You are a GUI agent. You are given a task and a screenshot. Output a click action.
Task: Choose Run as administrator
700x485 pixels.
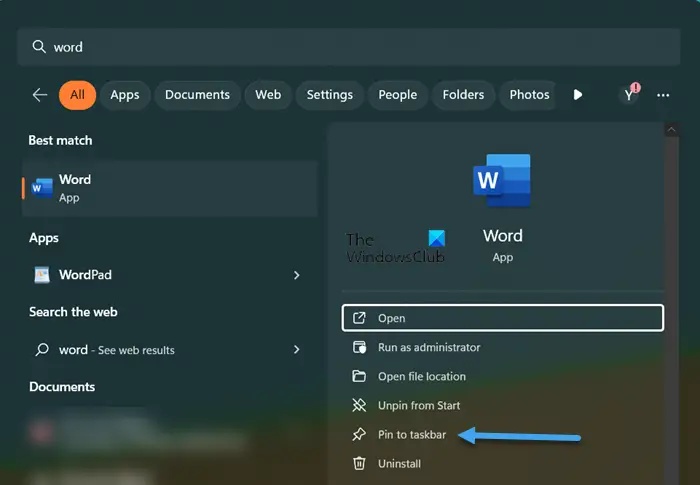tap(503, 347)
